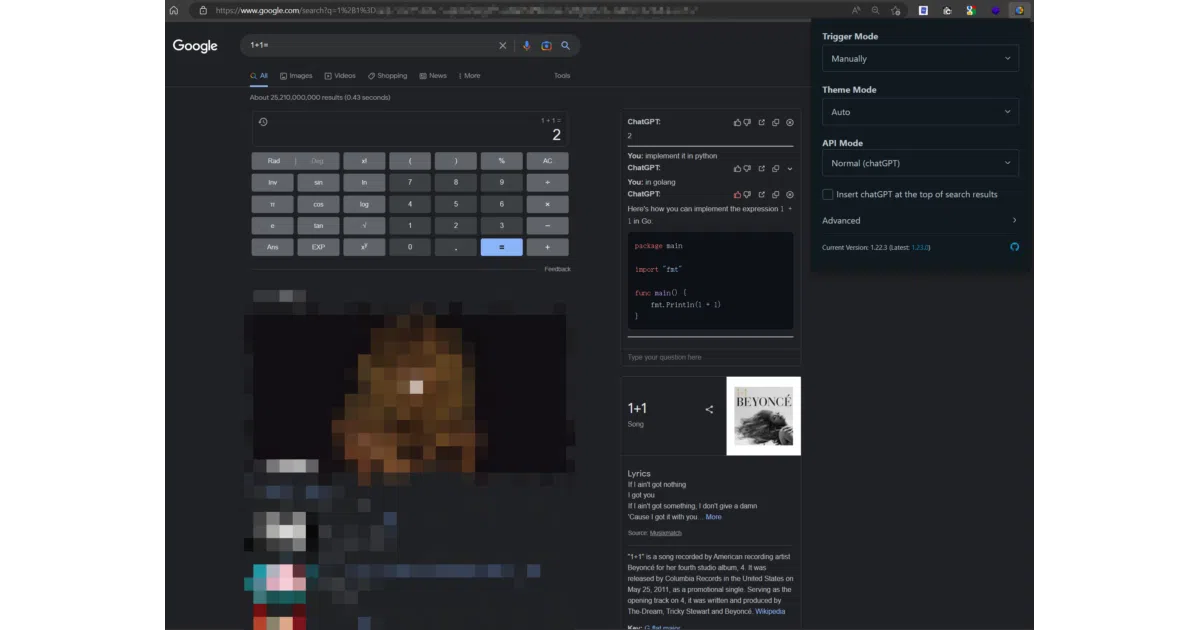Enable Insert chatGPT at top checkbox
This screenshot has height=630, width=1200.
pos(827,194)
